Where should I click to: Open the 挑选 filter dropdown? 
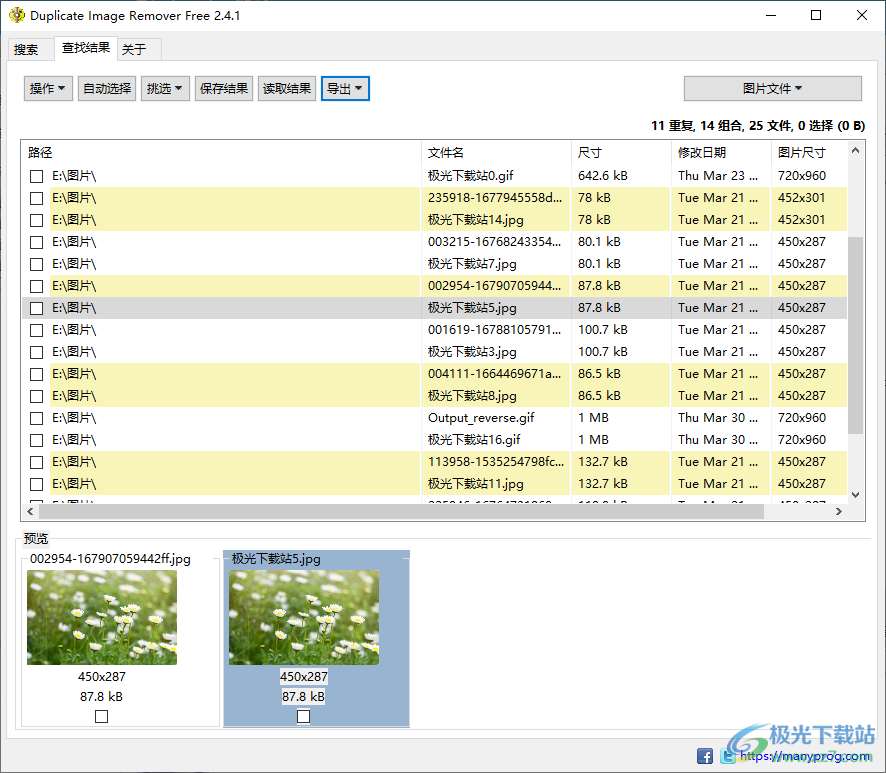click(164, 88)
